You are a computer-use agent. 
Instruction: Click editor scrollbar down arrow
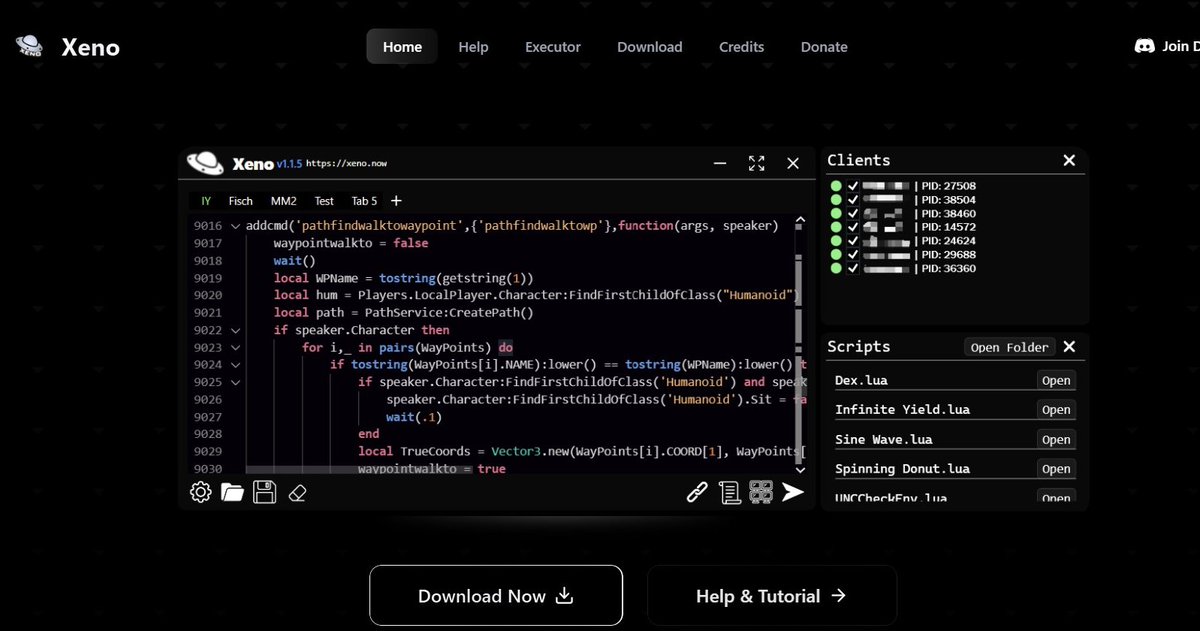[800, 468]
